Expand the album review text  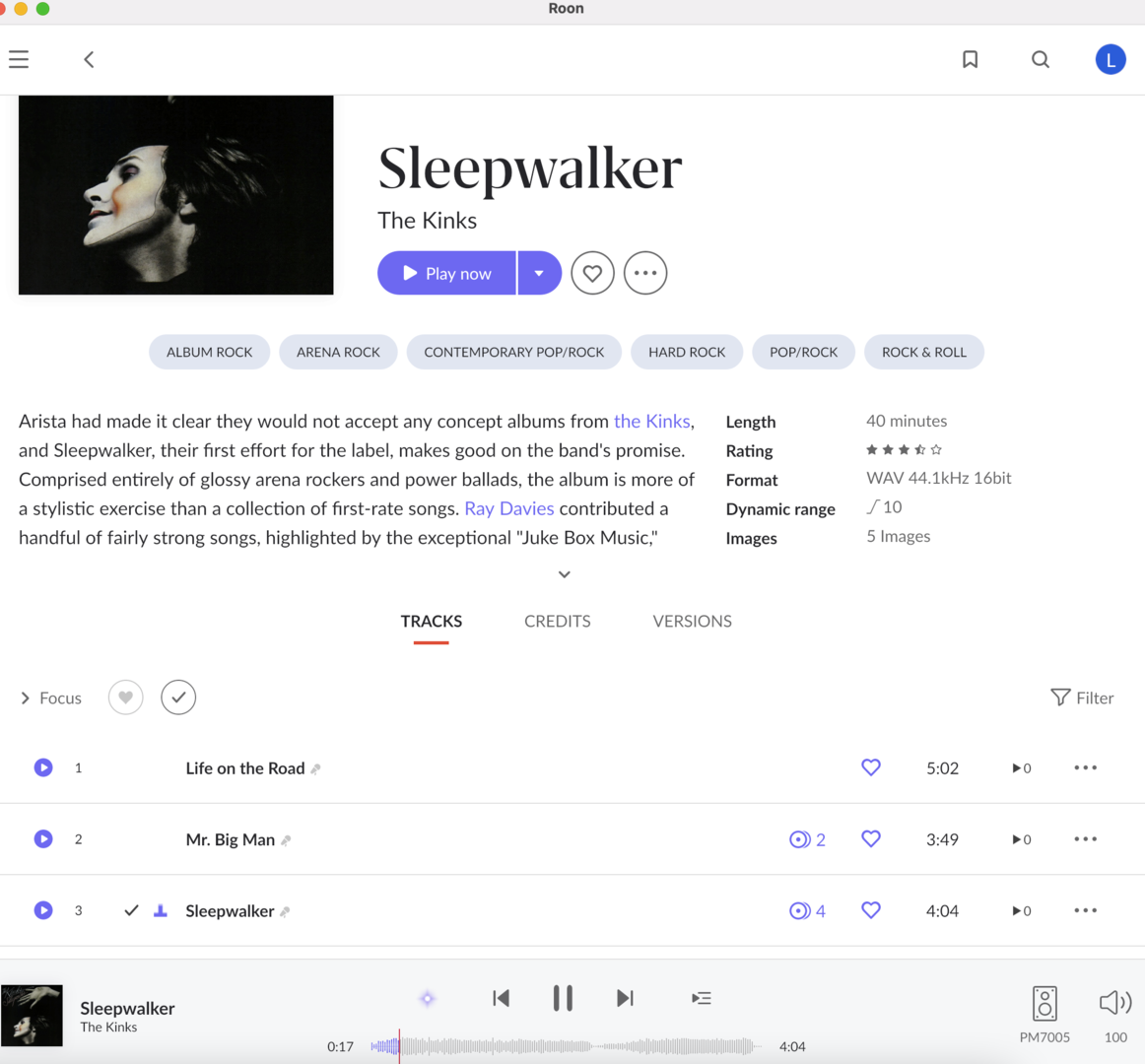pos(565,574)
